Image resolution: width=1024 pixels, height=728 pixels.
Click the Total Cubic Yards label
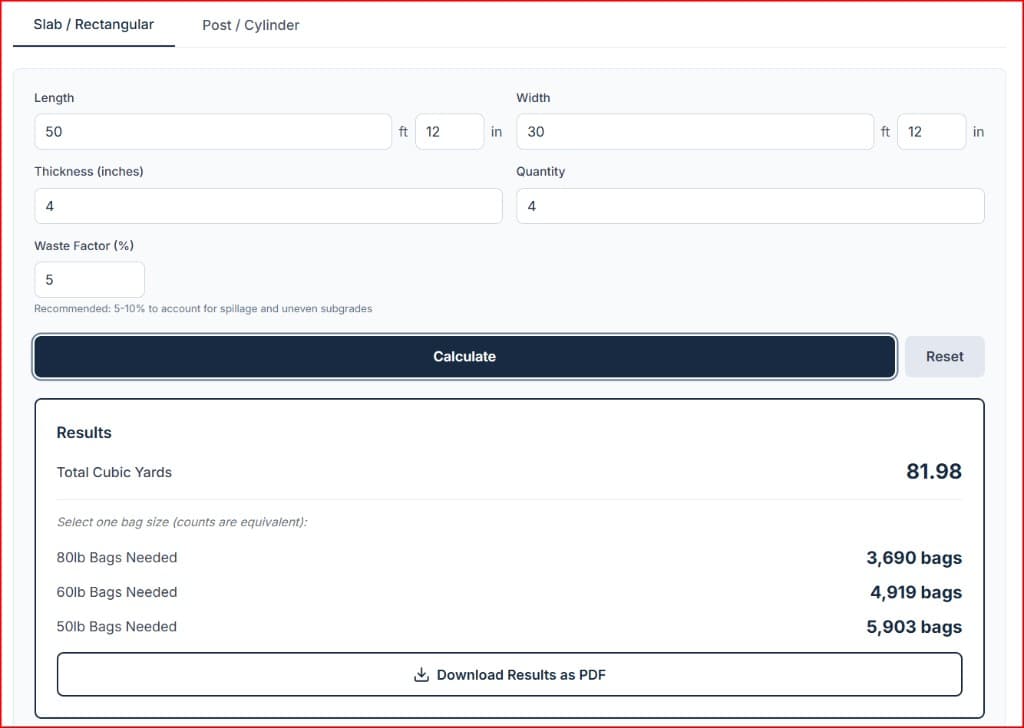[114, 472]
